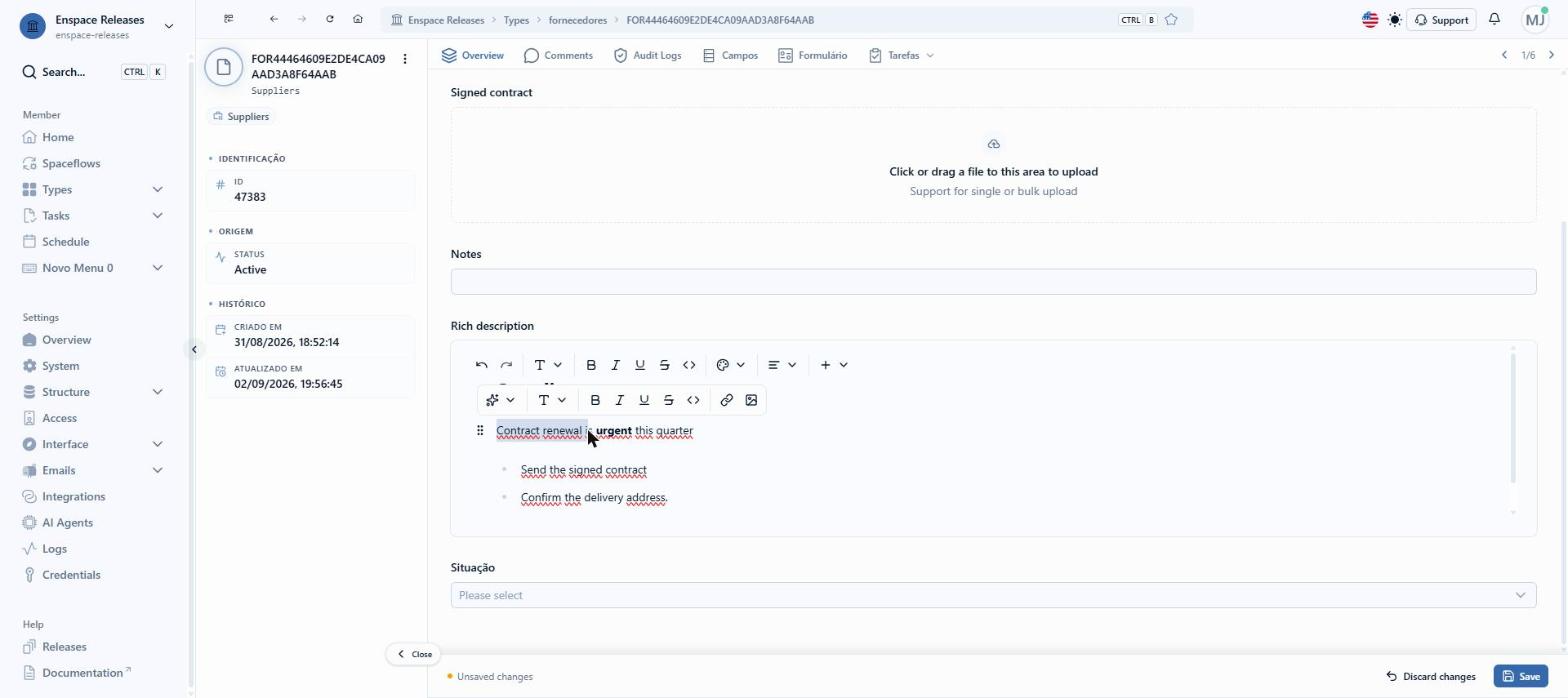Image resolution: width=1568 pixels, height=698 pixels.
Task: Add page to favorites with star icon
Action: click(x=1171, y=20)
